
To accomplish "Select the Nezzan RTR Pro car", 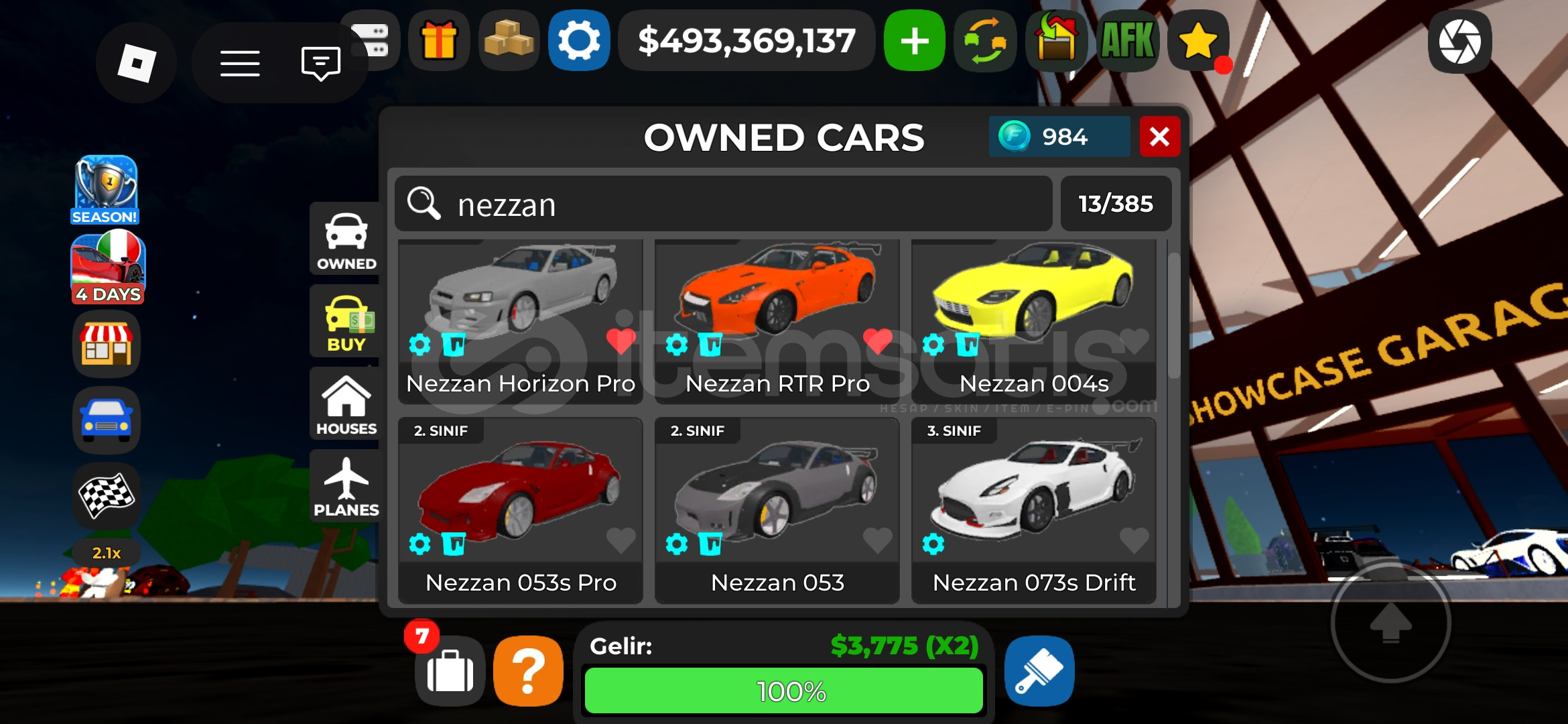I will pyautogui.click(x=777, y=322).
